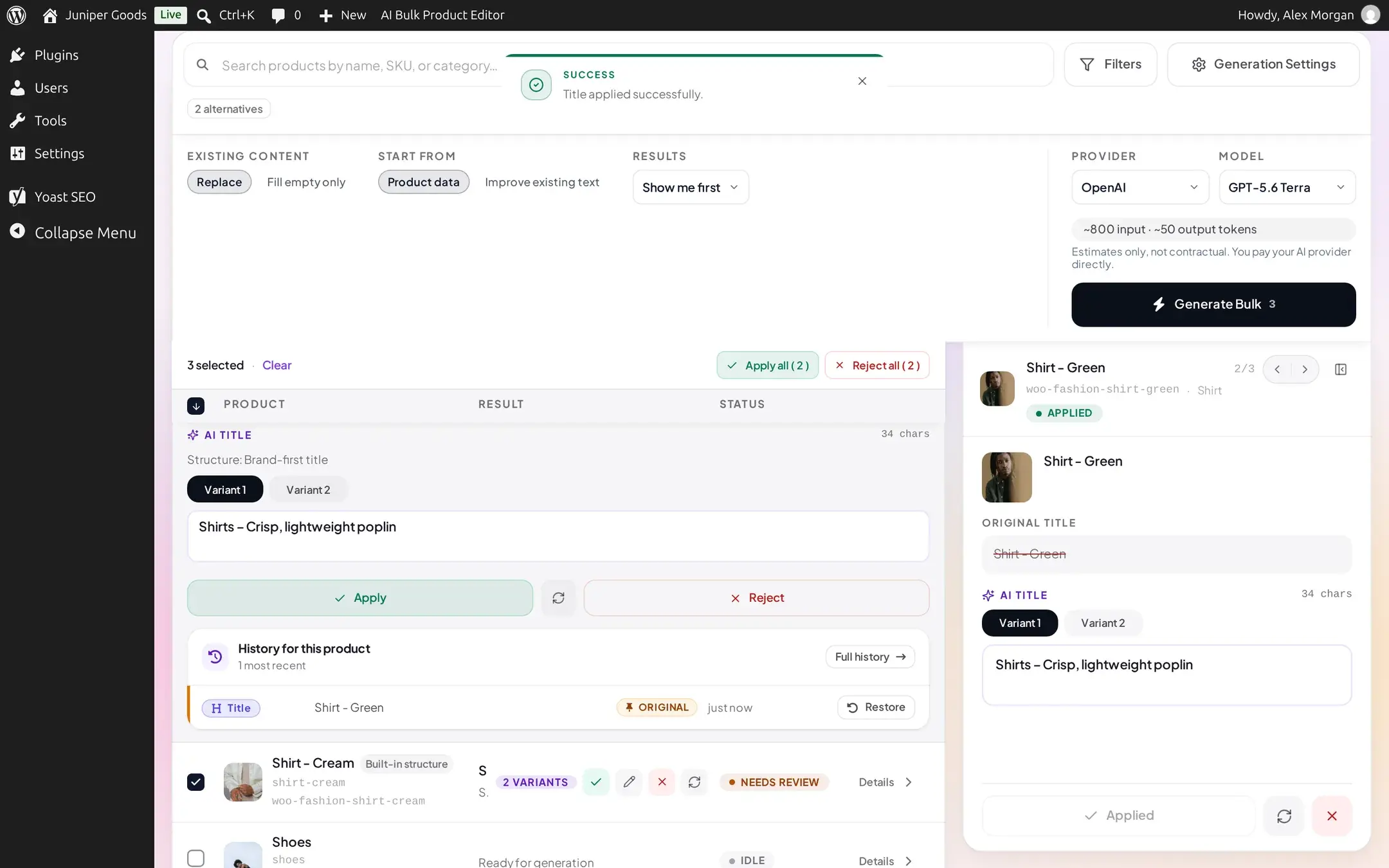Open the OpenAI provider dropdown
The width and height of the screenshot is (1389, 868).
(1140, 187)
